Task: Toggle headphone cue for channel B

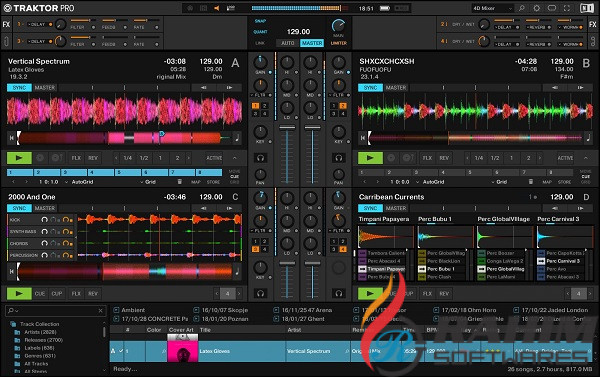Action: (x=339, y=158)
